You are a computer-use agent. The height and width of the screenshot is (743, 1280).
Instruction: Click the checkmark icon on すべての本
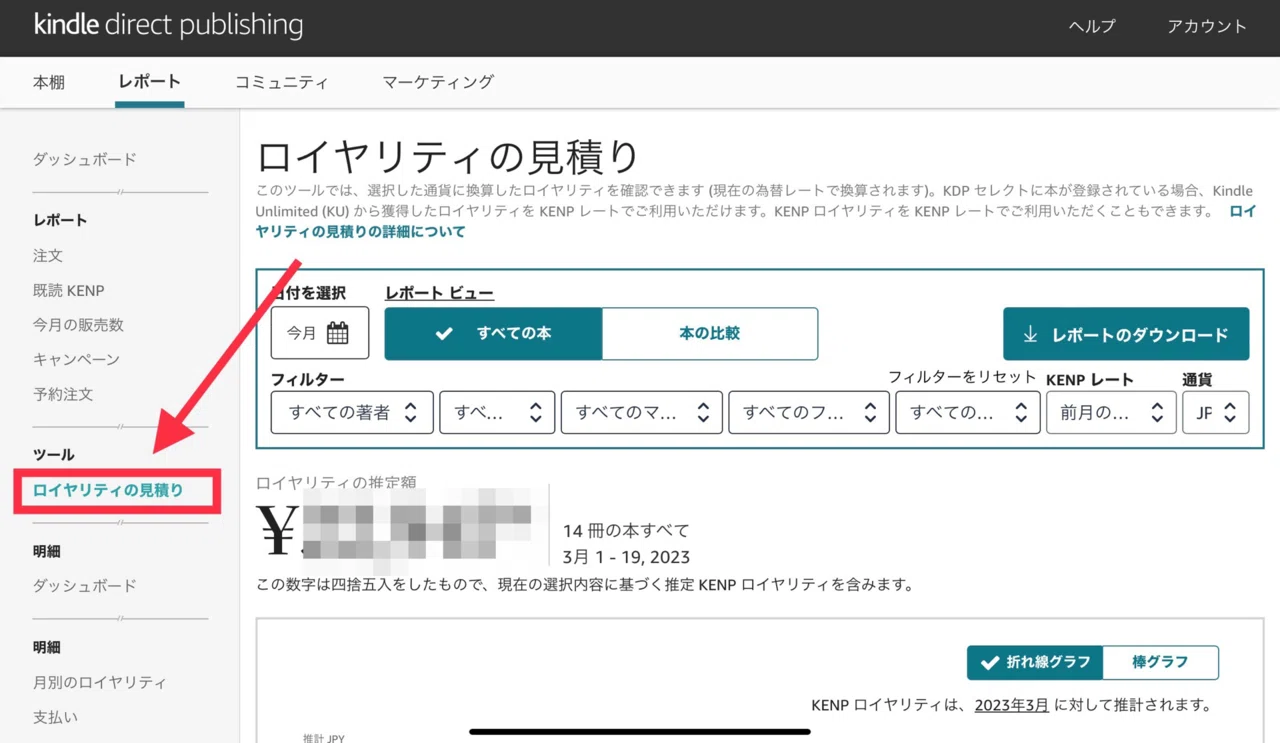coord(444,334)
